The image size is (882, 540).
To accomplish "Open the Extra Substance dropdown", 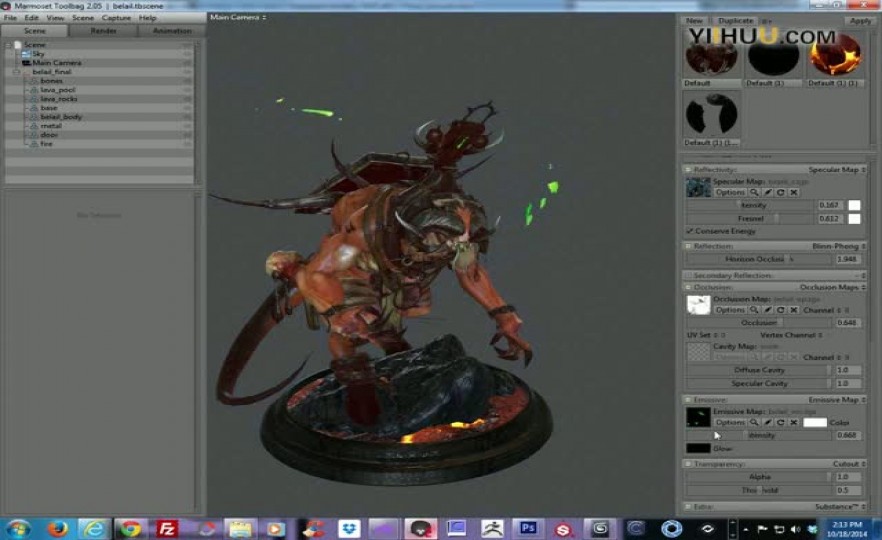I will coord(841,507).
